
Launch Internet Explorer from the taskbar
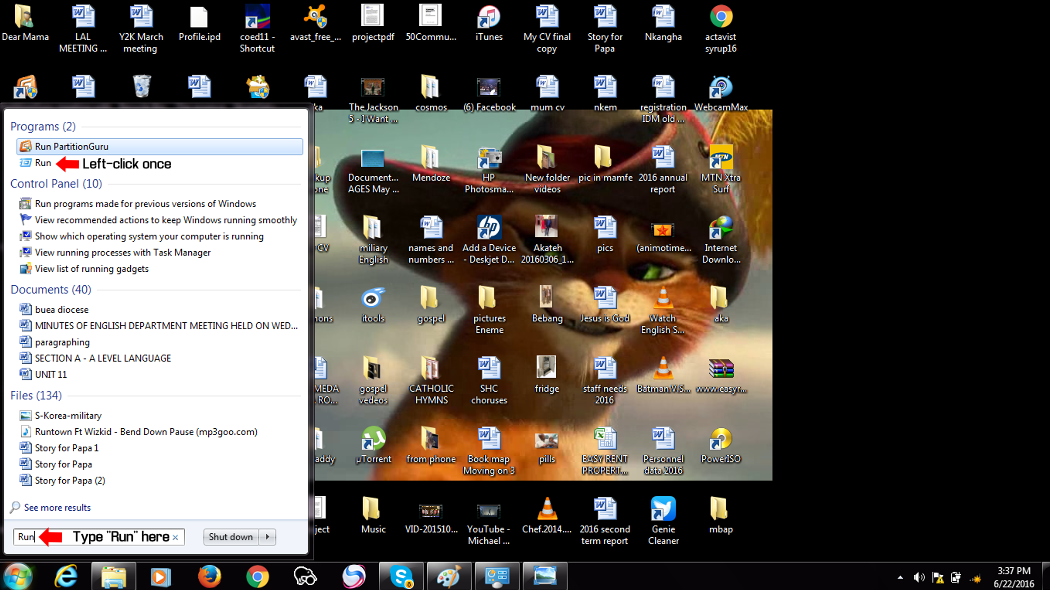tap(66, 577)
